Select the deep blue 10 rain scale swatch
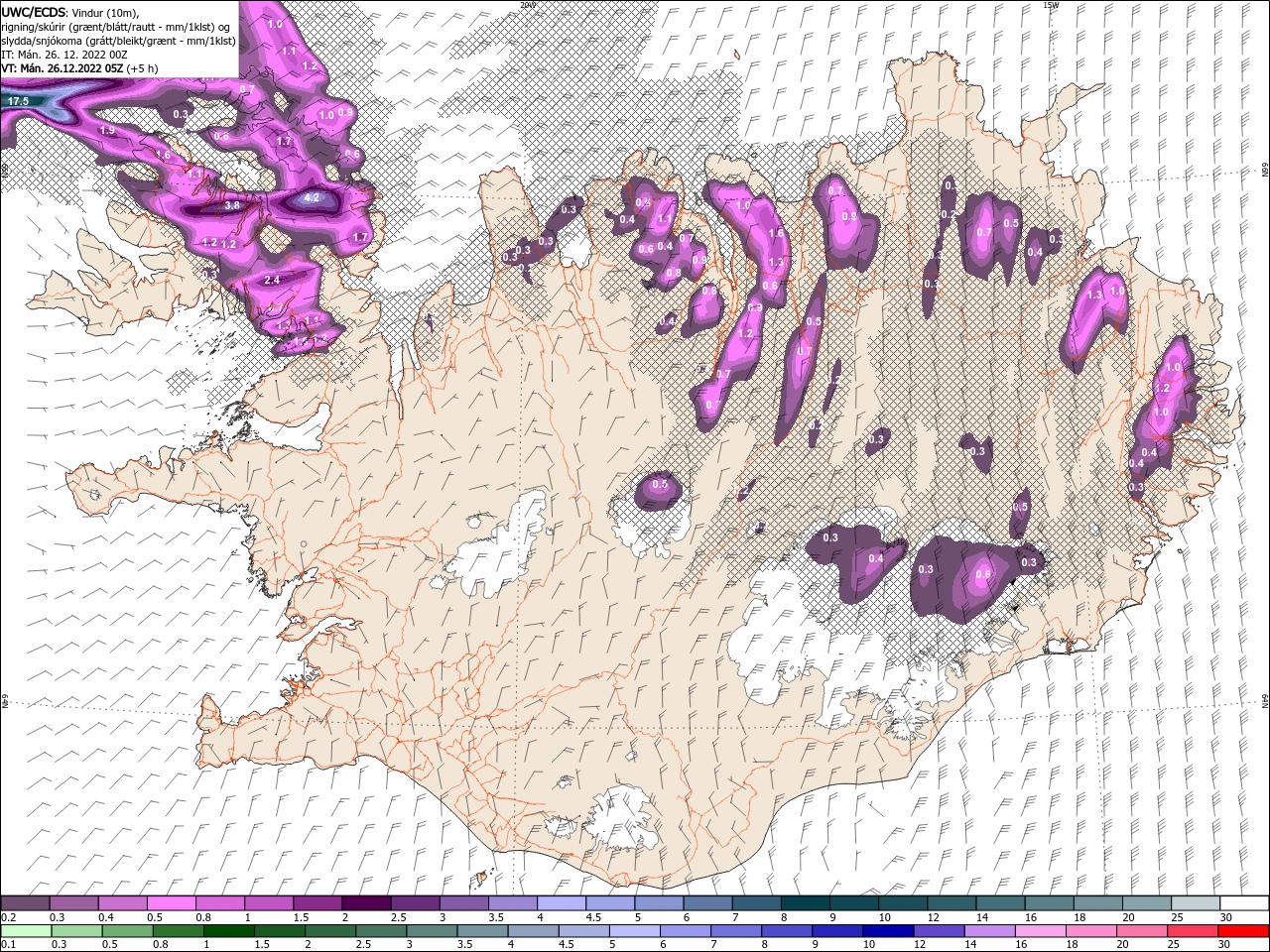Image resolution: width=1270 pixels, height=952 pixels. 887,931
